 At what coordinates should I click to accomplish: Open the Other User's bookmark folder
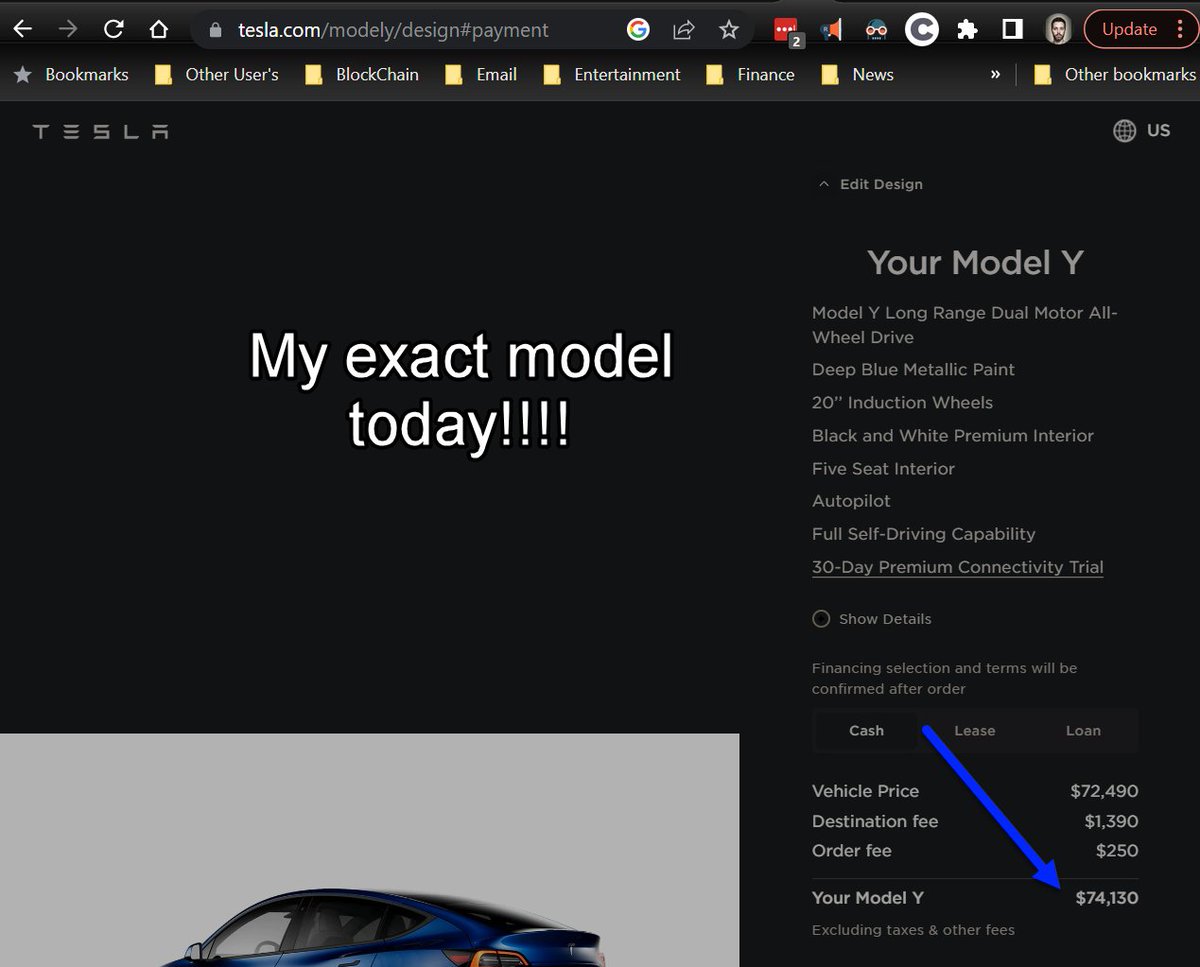pyautogui.click(x=217, y=74)
